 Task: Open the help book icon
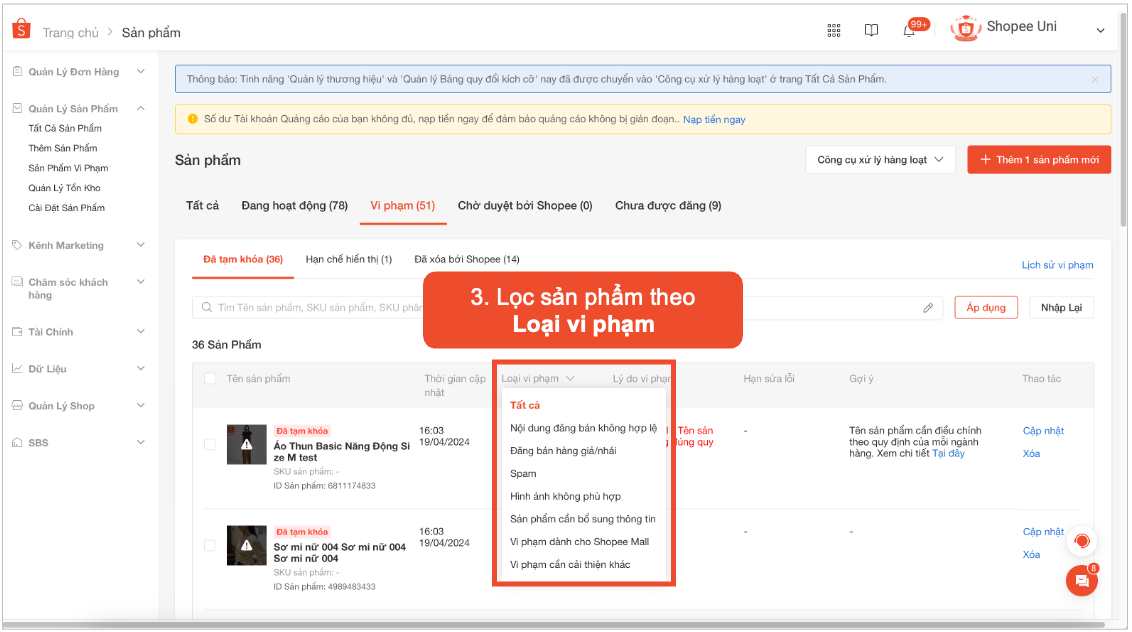tap(871, 30)
